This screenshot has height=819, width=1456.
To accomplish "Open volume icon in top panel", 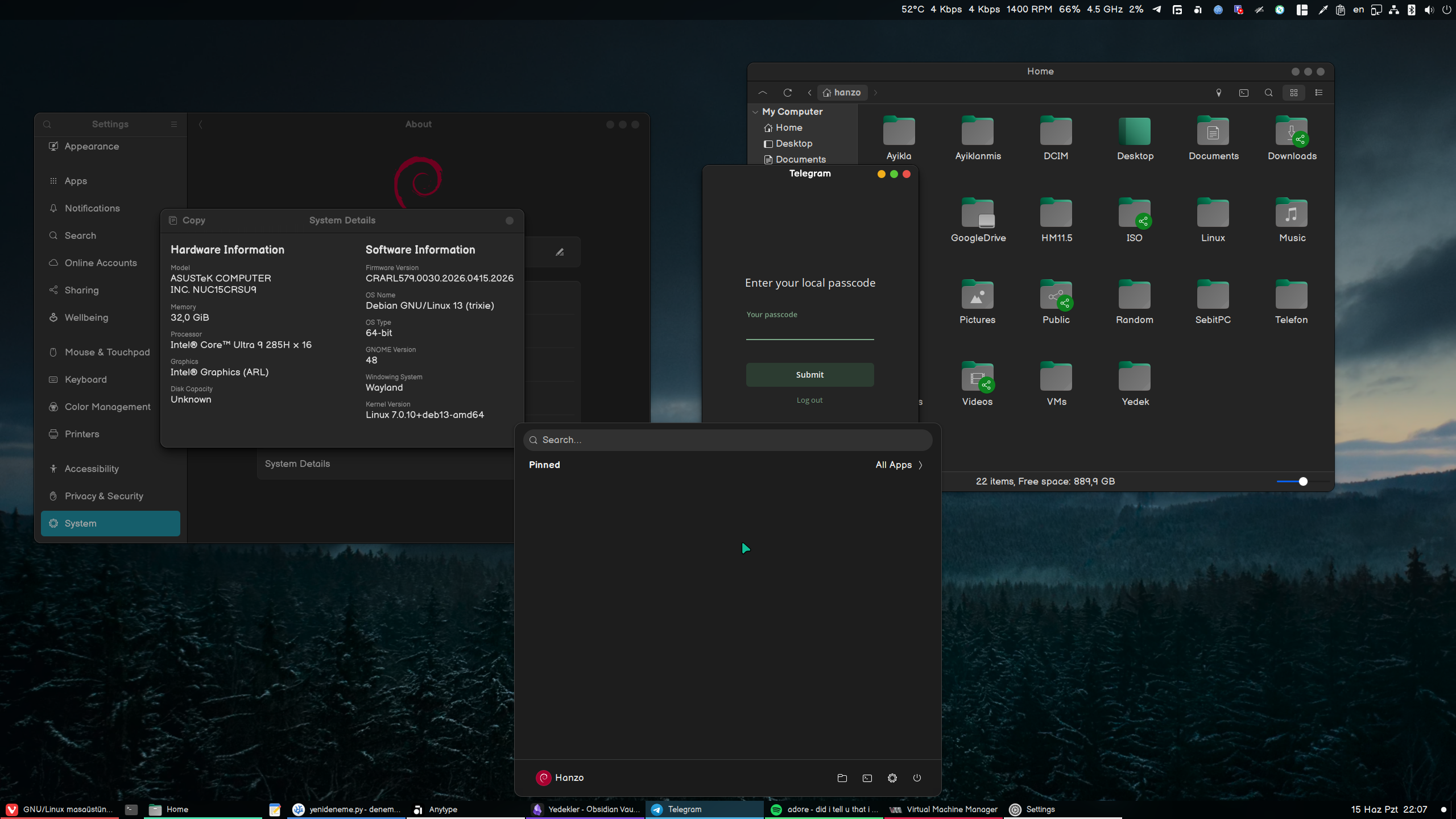I will pyautogui.click(x=1429, y=10).
